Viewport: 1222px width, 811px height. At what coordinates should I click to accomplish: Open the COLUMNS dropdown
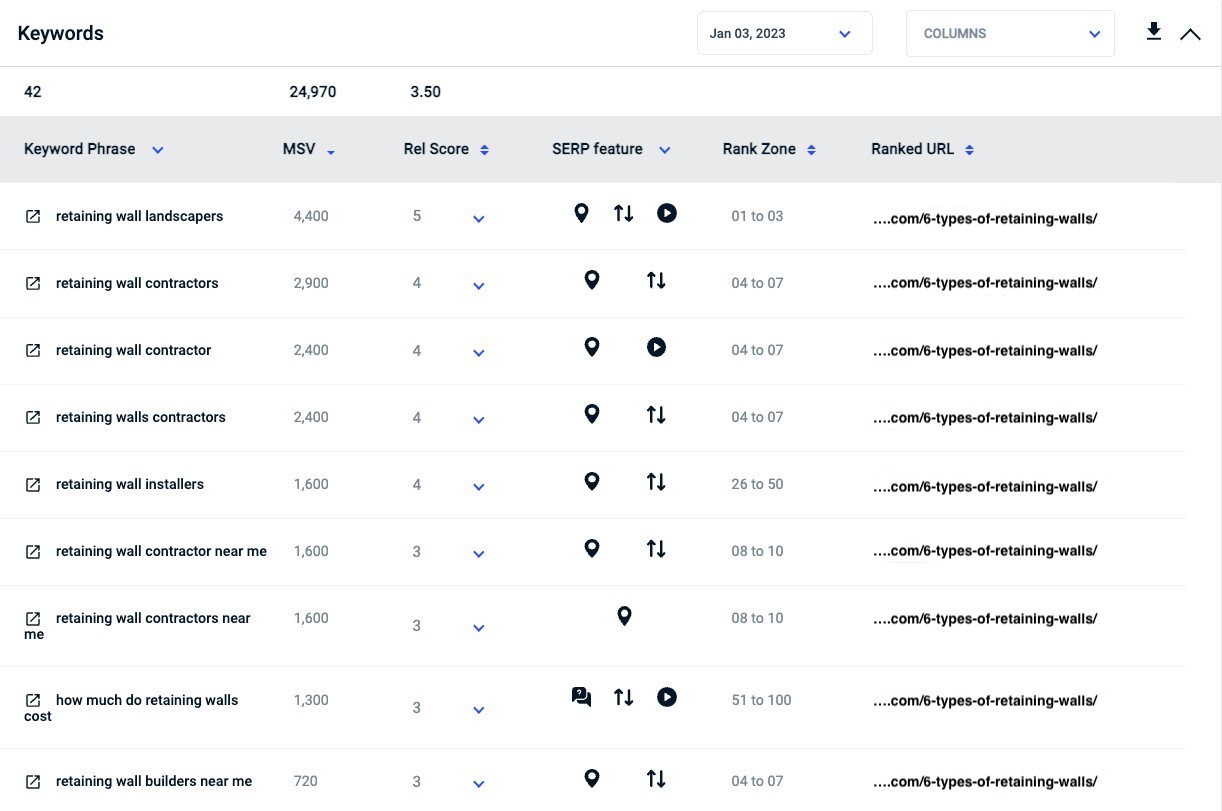click(x=1010, y=33)
